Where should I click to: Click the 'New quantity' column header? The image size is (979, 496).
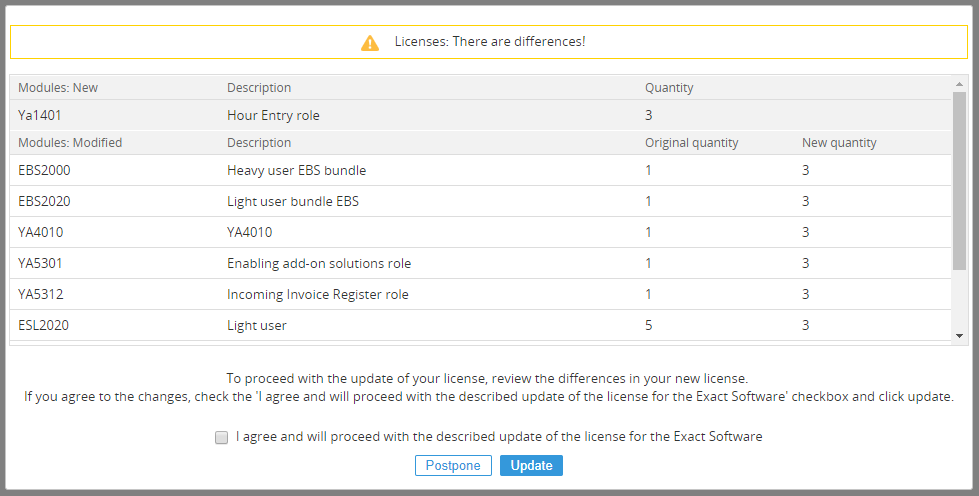(x=839, y=142)
